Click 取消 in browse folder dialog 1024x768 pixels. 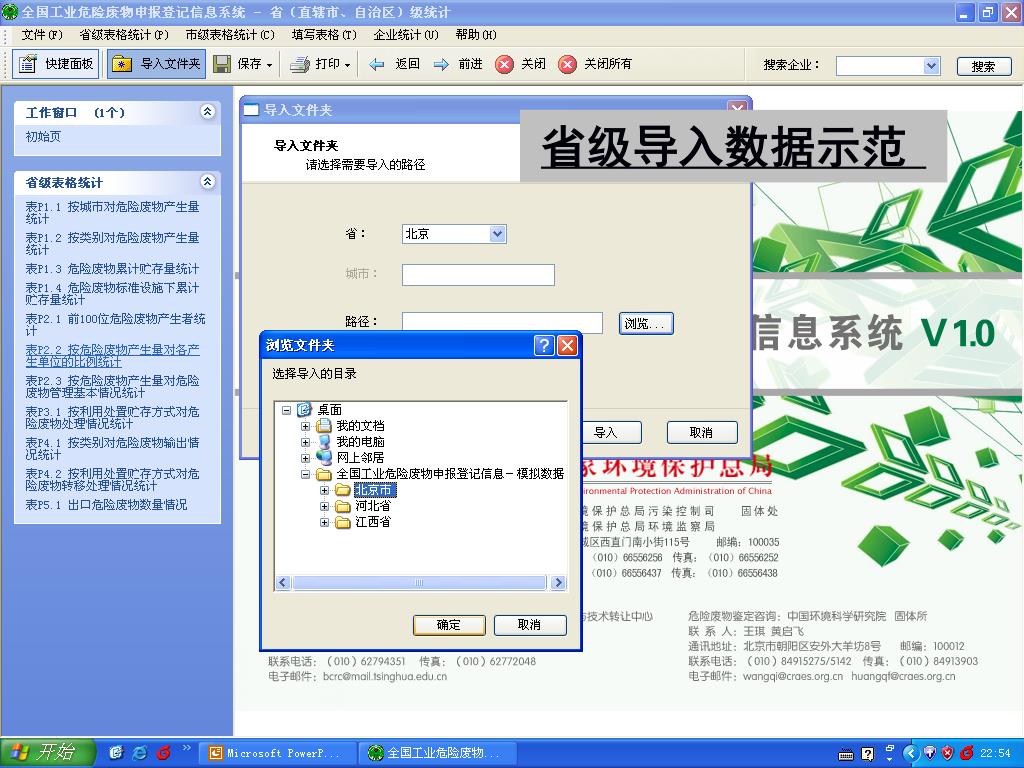(x=530, y=625)
